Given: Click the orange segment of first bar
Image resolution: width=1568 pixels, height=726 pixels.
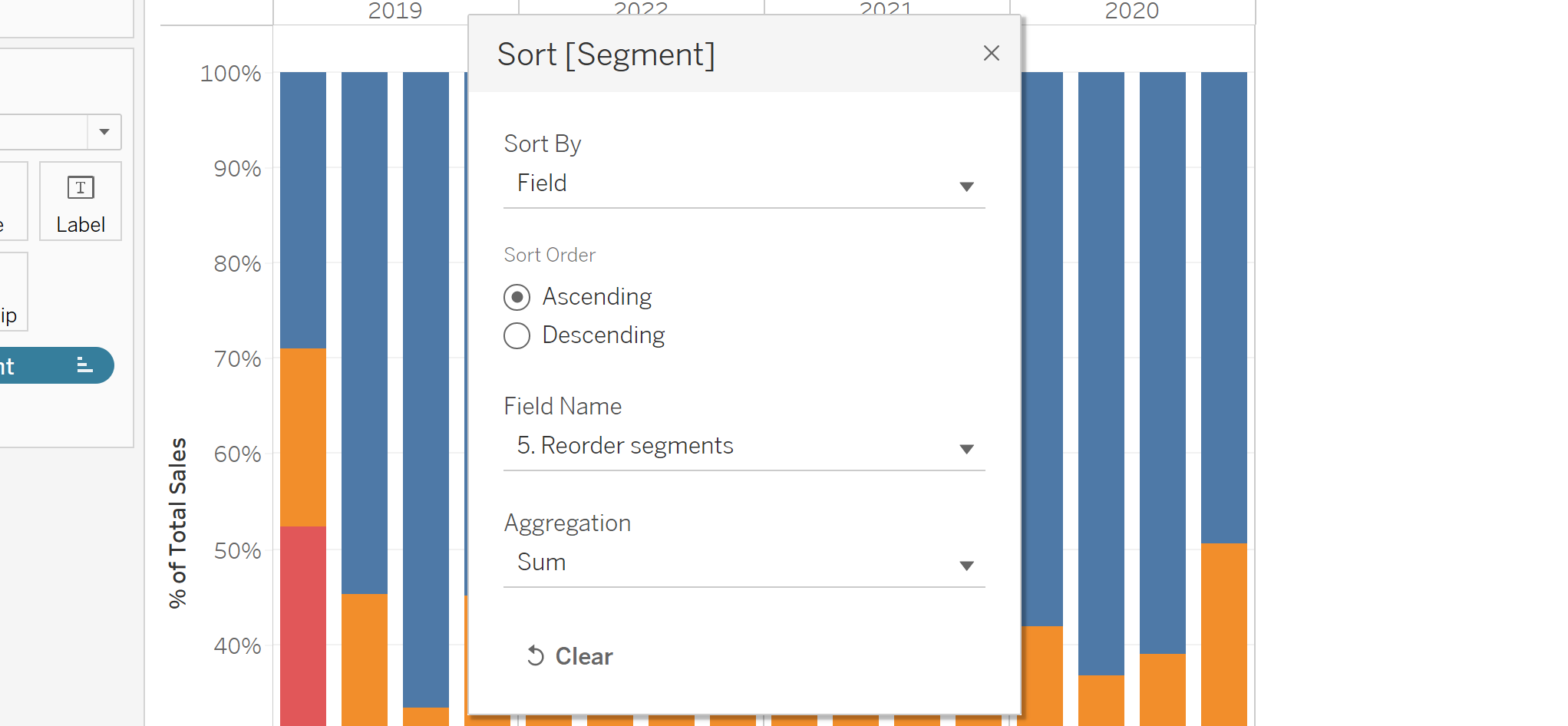Looking at the screenshot, I should coord(302,436).
